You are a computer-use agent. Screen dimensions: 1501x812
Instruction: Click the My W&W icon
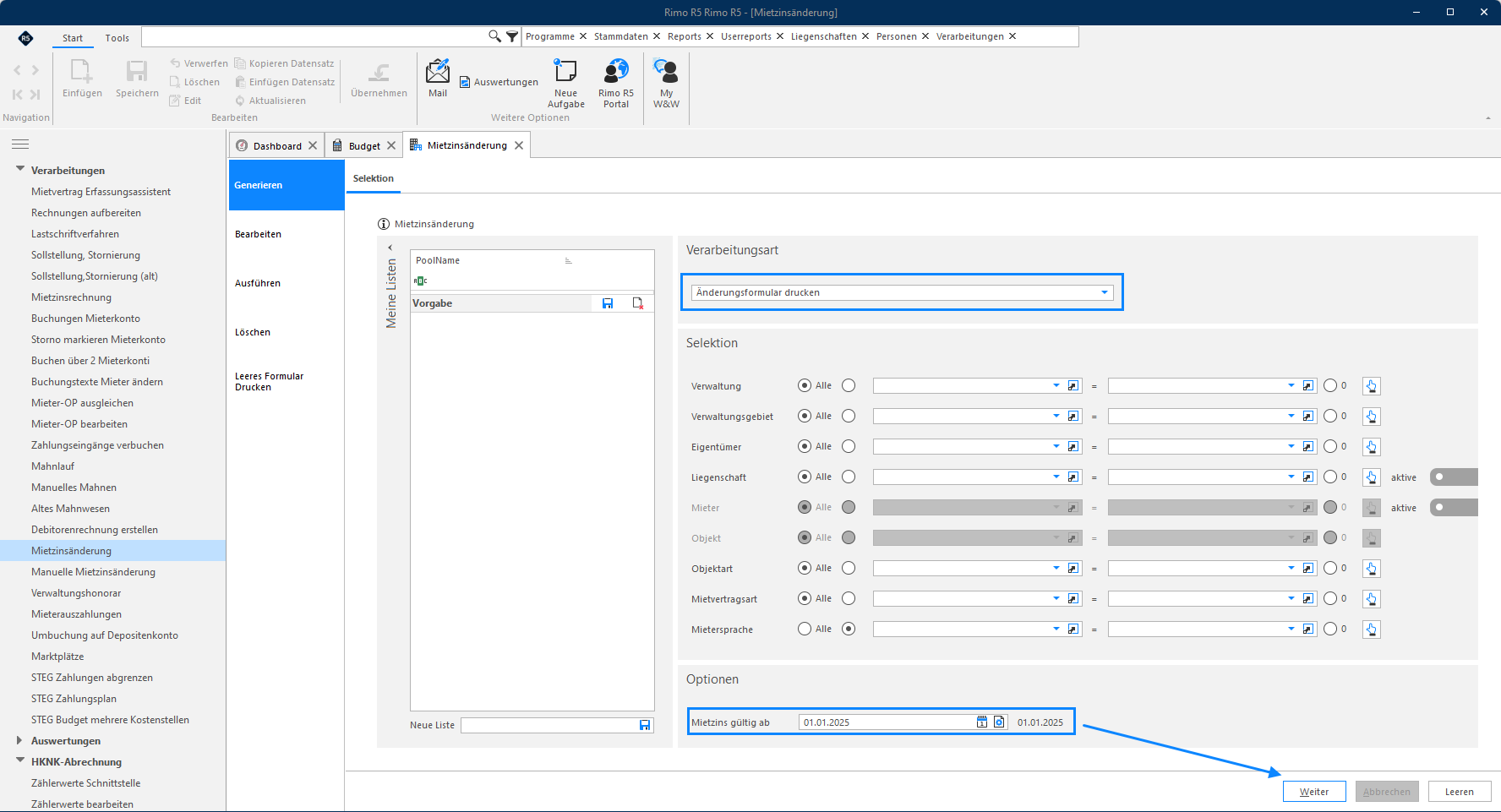[x=666, y=84]
